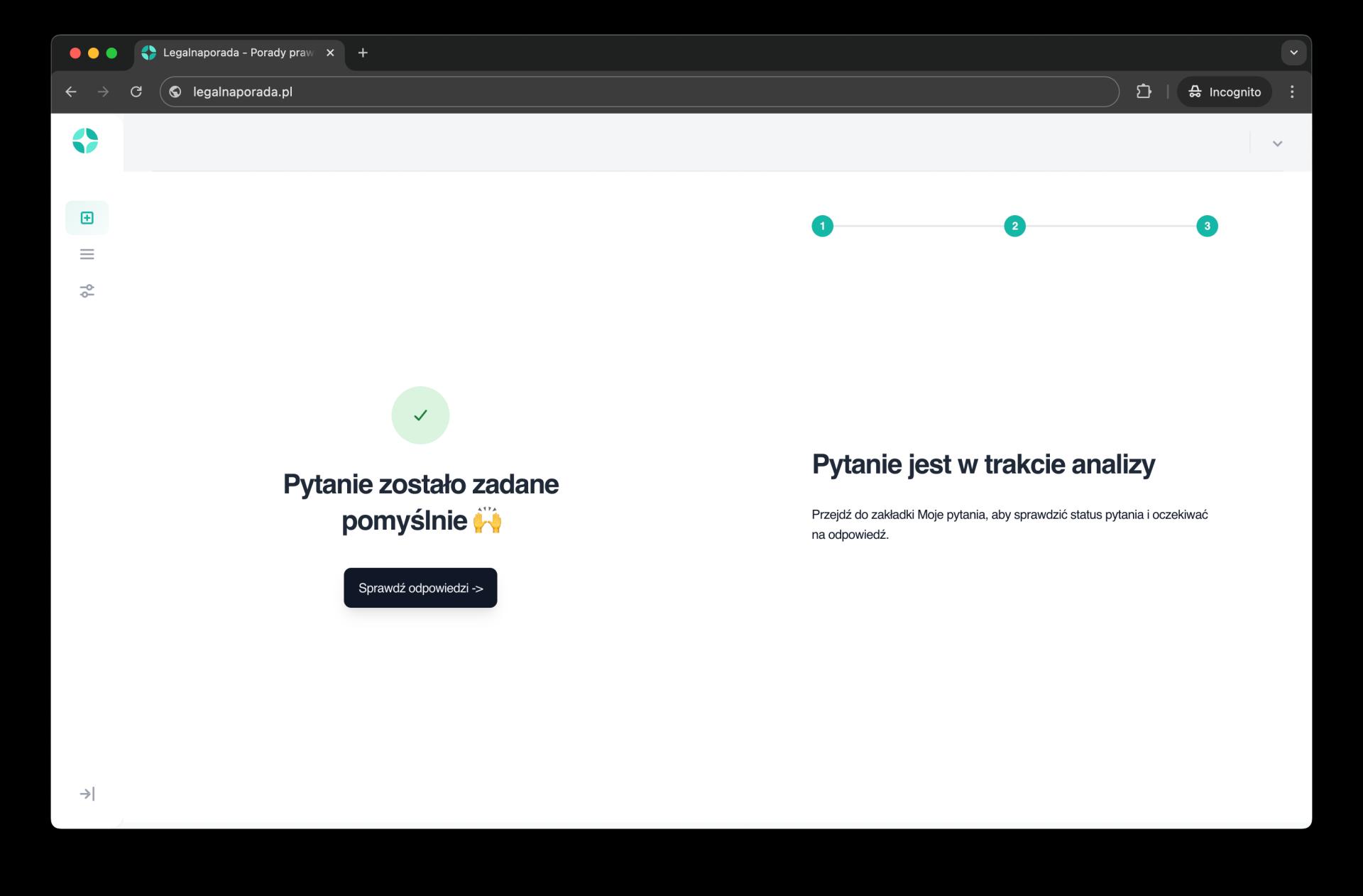Go back with browser back arrow
The image size is (1363, 896).
(71, 92)
